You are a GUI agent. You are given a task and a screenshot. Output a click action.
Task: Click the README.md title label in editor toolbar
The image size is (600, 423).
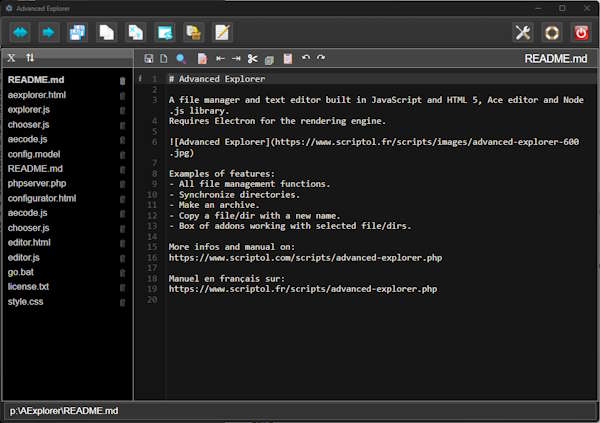click(556, 59)
